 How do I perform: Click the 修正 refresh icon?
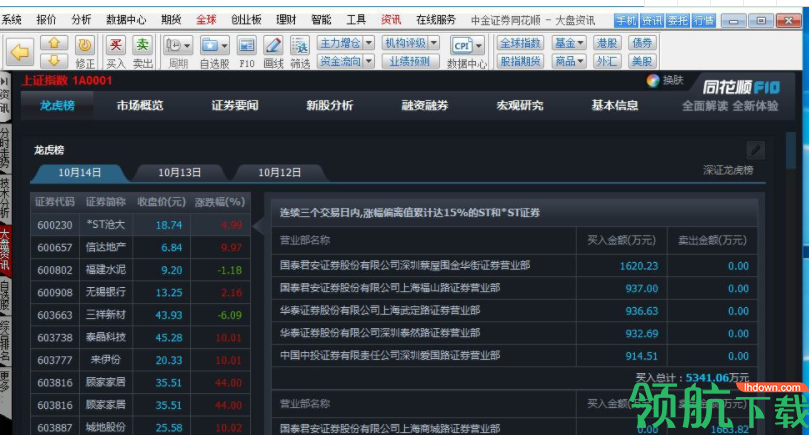point(85,45)
